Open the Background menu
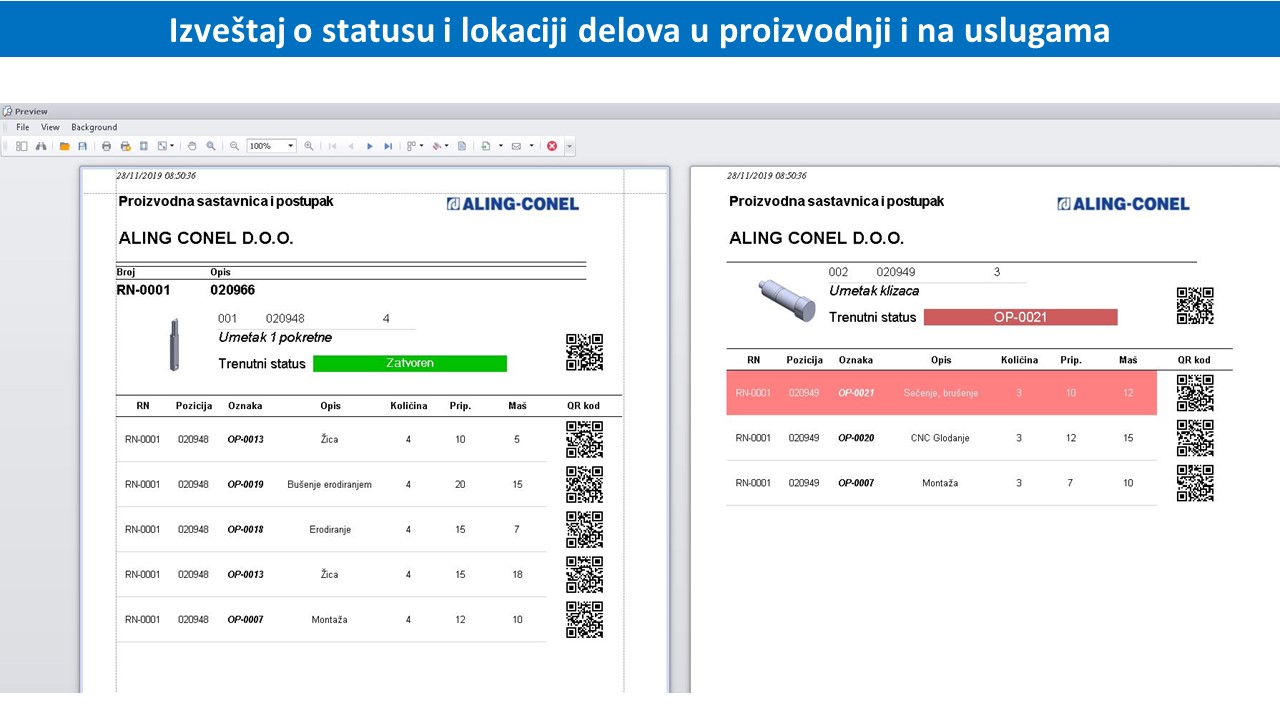1280x720 pixels. [94, 127]
